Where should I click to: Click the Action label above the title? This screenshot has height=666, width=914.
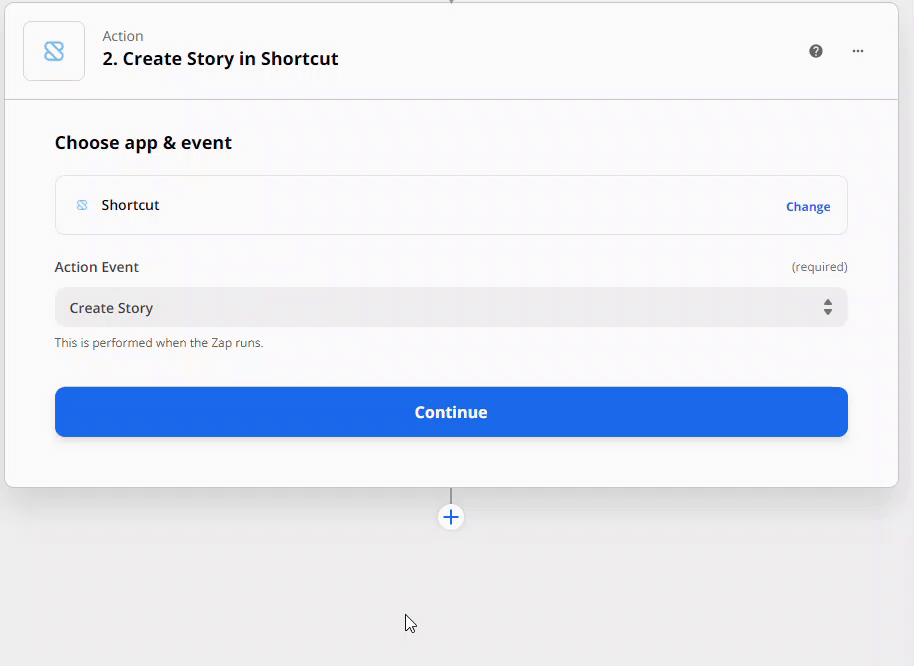pos(123,36)
